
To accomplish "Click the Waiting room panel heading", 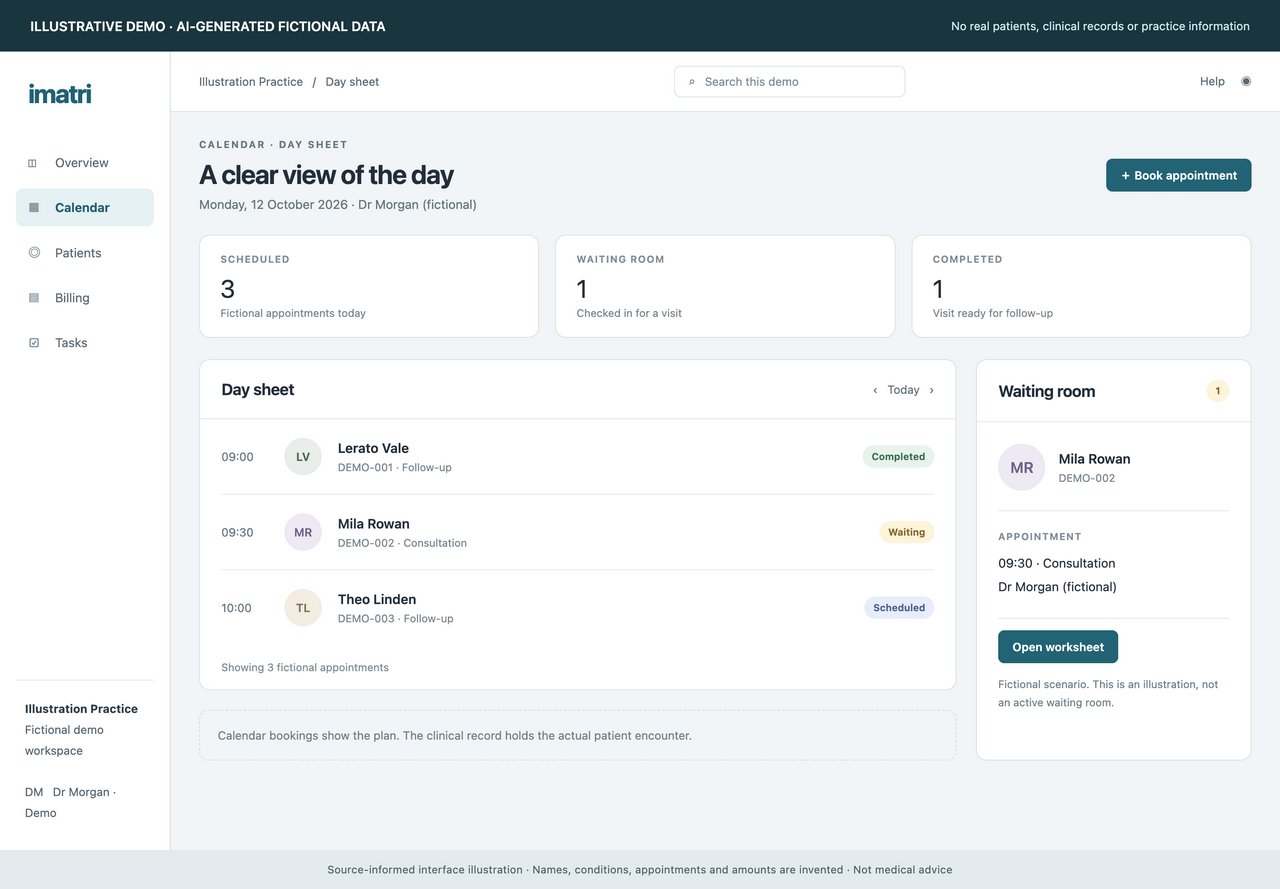I will coord(1047,391).
